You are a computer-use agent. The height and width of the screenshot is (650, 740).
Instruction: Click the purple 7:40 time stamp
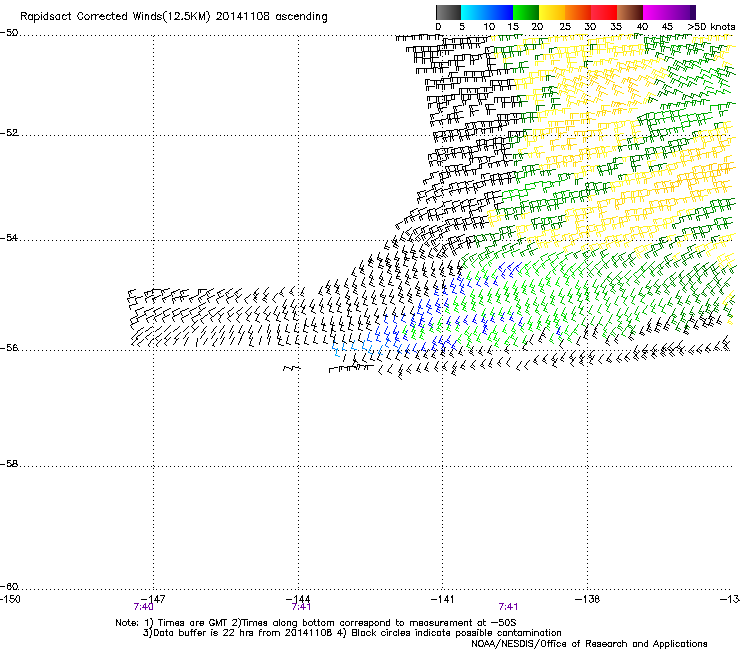click(143, 607)
